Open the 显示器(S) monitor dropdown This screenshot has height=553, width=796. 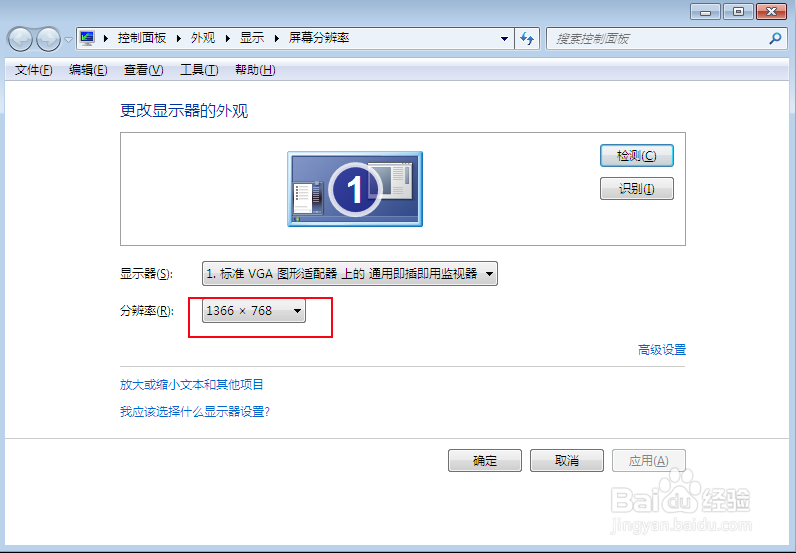click(x=350, y=274)
